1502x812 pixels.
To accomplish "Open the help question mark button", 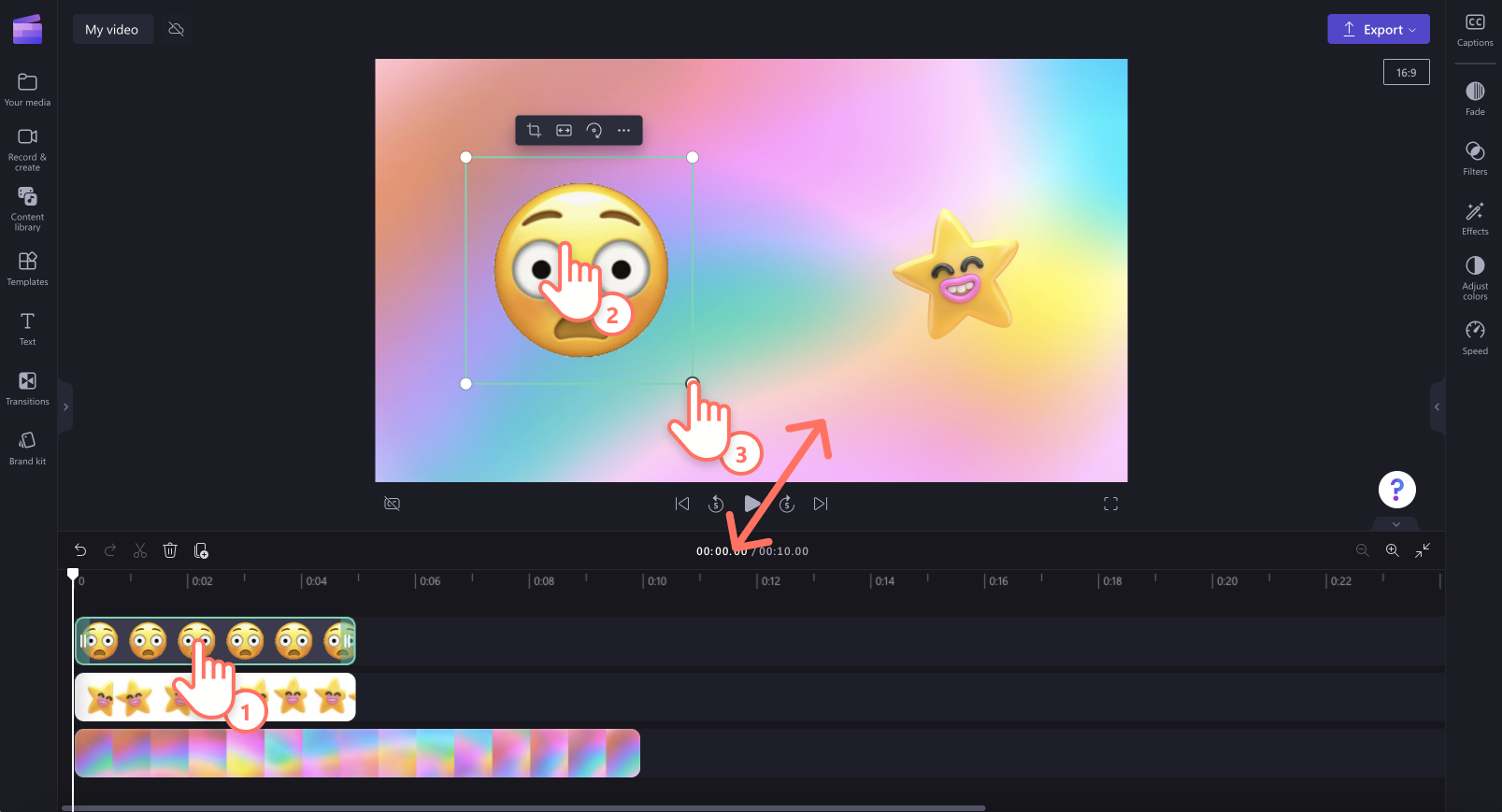I will coord(1396,489).
